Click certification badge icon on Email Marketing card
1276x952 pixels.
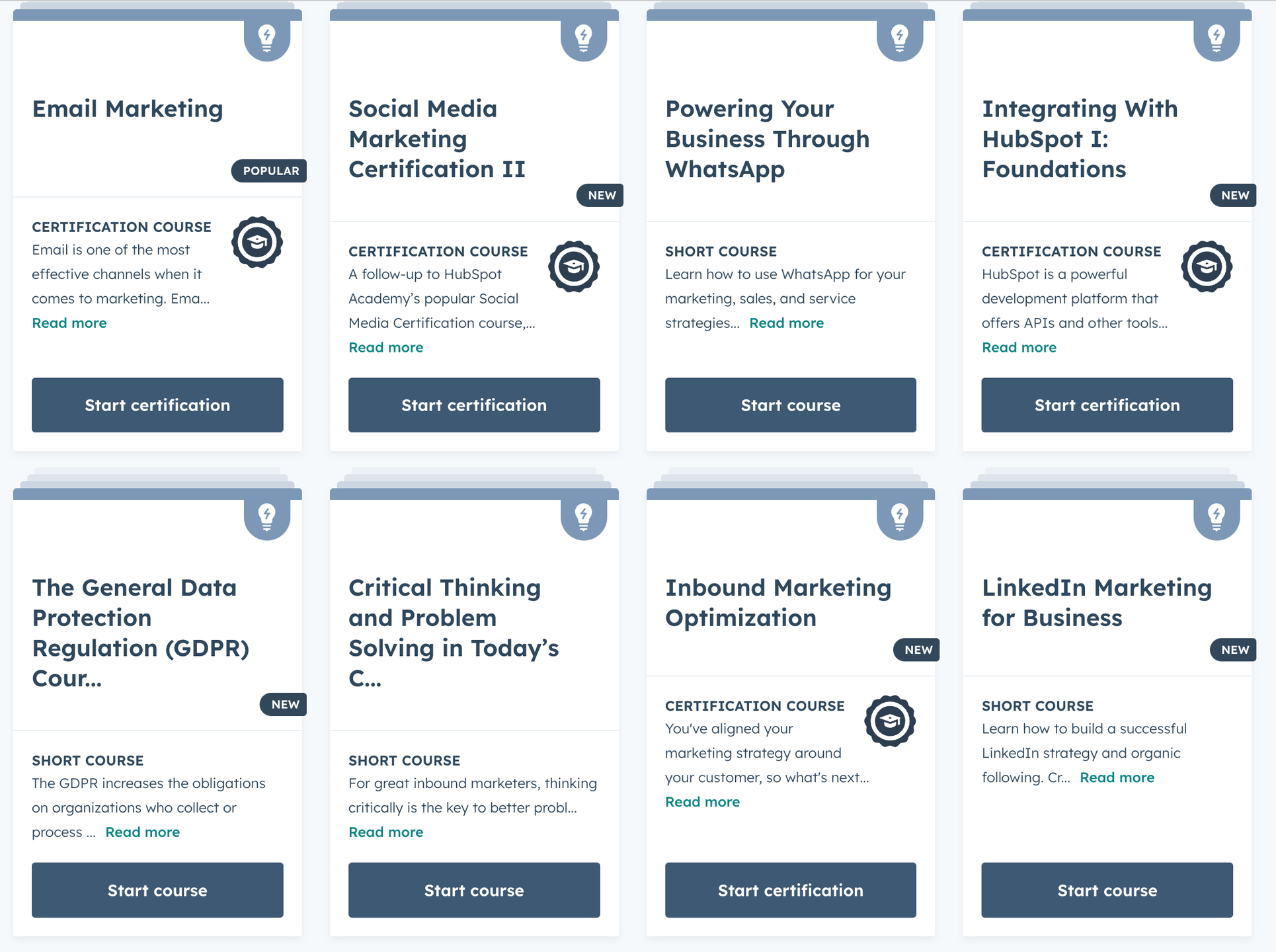pos(257,242)
